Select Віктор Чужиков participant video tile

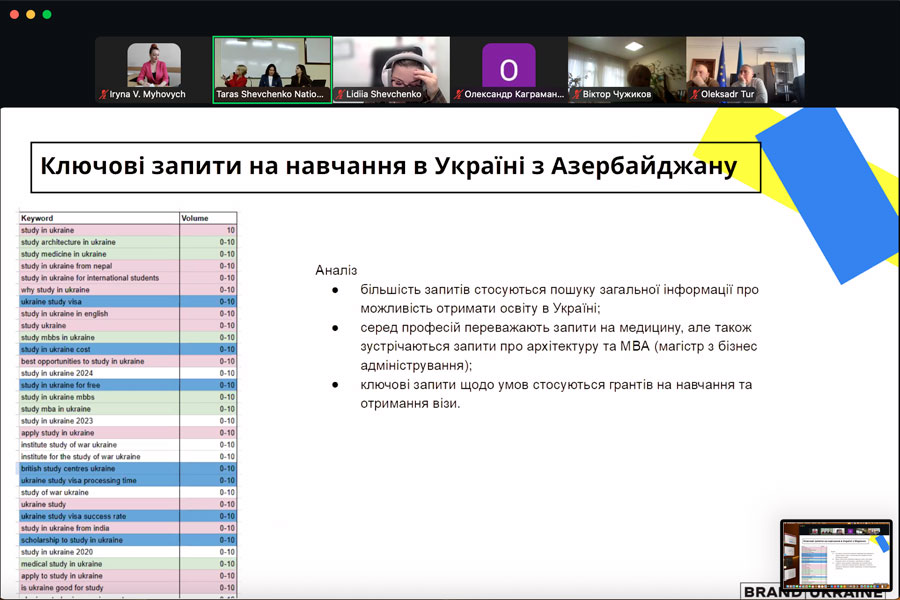[x=627, y=69]
